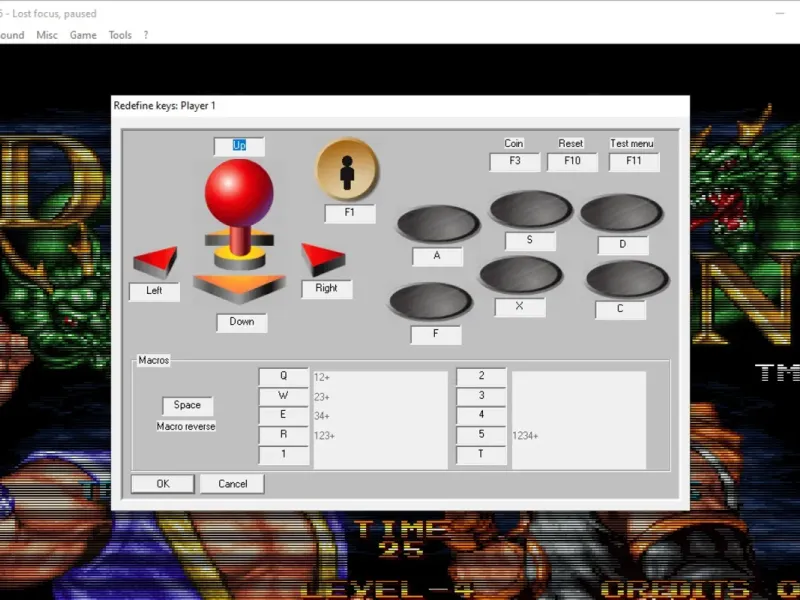800x600 pixels.
Task: Select the Up key field
Action: [239, 146]
